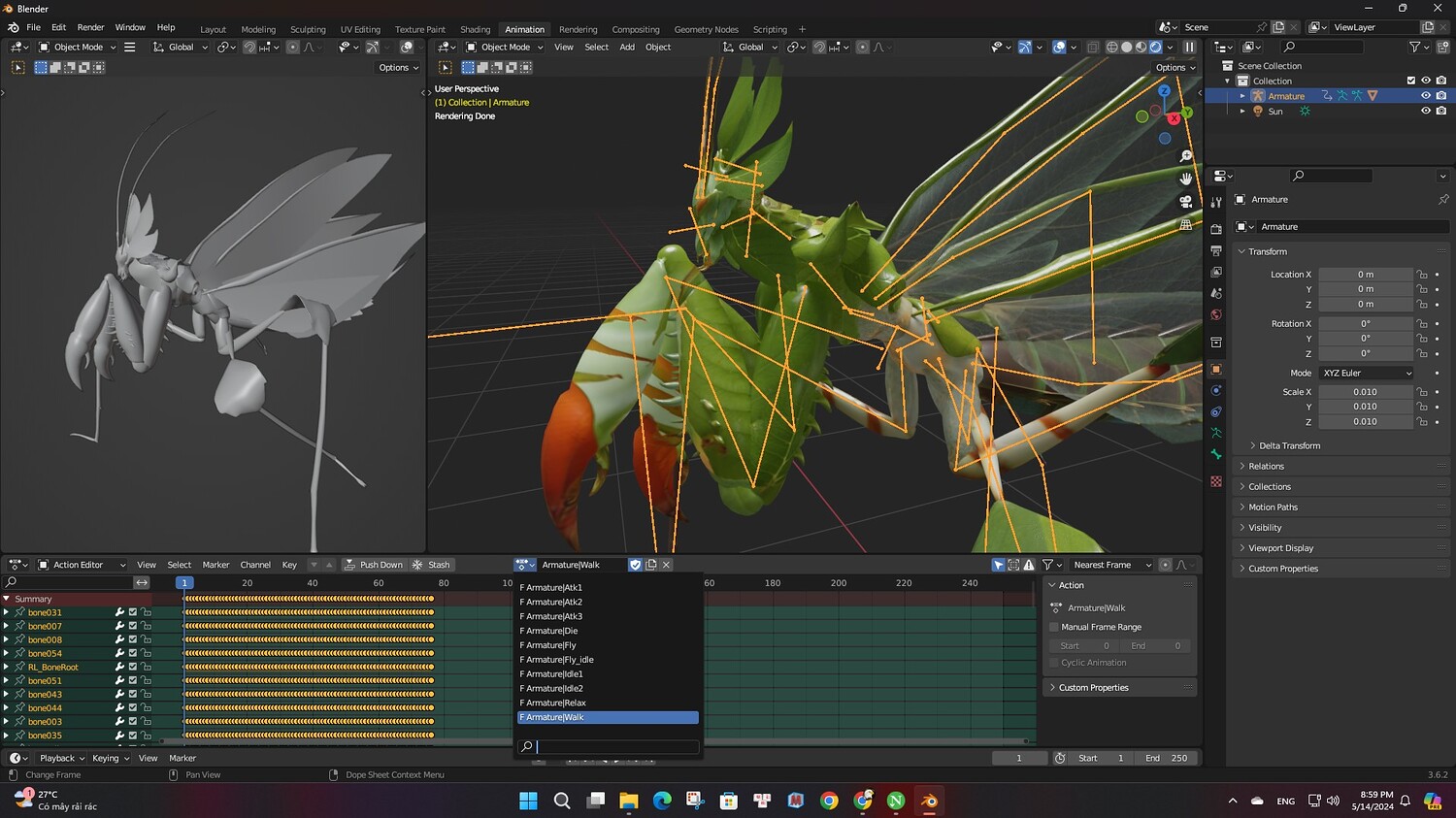This screenshot has height=818, width=1456.
Task: Toggle perspective/orthographic grid icon
Action: click(1185, 225)
